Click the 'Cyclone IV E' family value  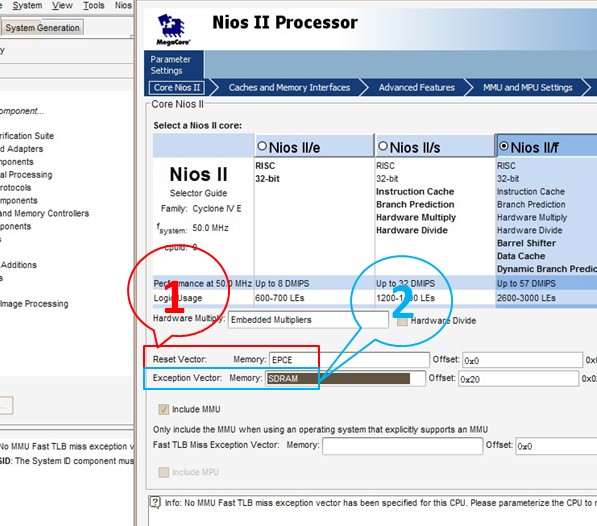(217, 209)
